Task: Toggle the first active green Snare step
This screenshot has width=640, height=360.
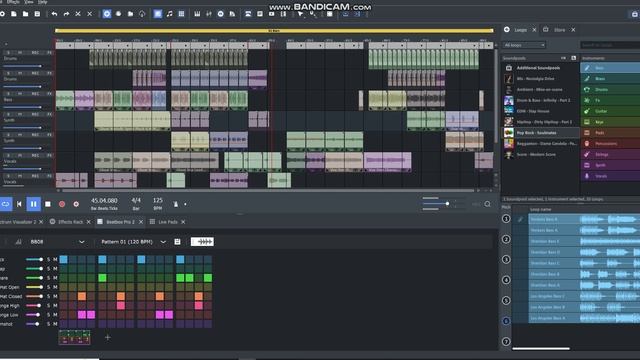Action: (x=102, y=278)
